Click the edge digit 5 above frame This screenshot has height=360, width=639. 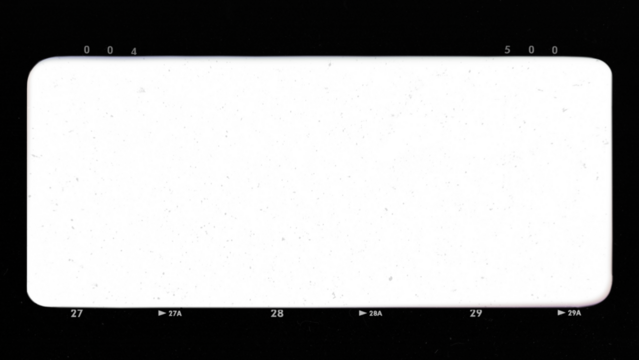tap(507, 50)
